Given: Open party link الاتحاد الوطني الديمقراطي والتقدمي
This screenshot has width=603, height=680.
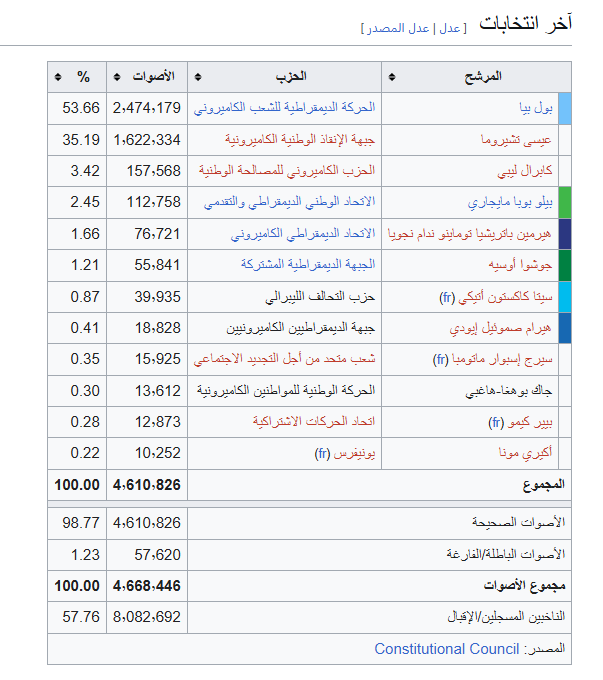Looking at the screenshot, I should click(x=289, y=202).
